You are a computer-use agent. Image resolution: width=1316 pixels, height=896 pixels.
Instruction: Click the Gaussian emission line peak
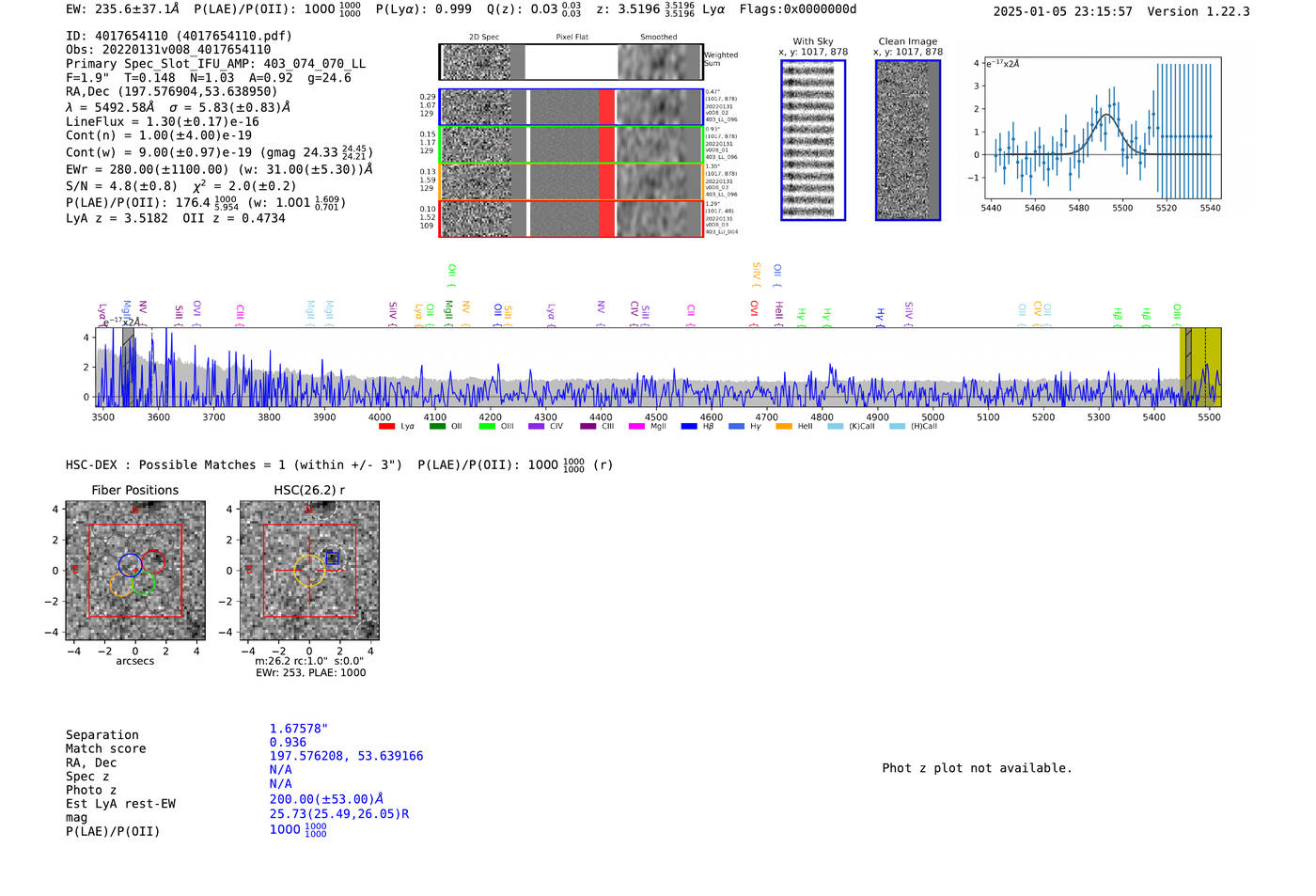coord(1106,115)
